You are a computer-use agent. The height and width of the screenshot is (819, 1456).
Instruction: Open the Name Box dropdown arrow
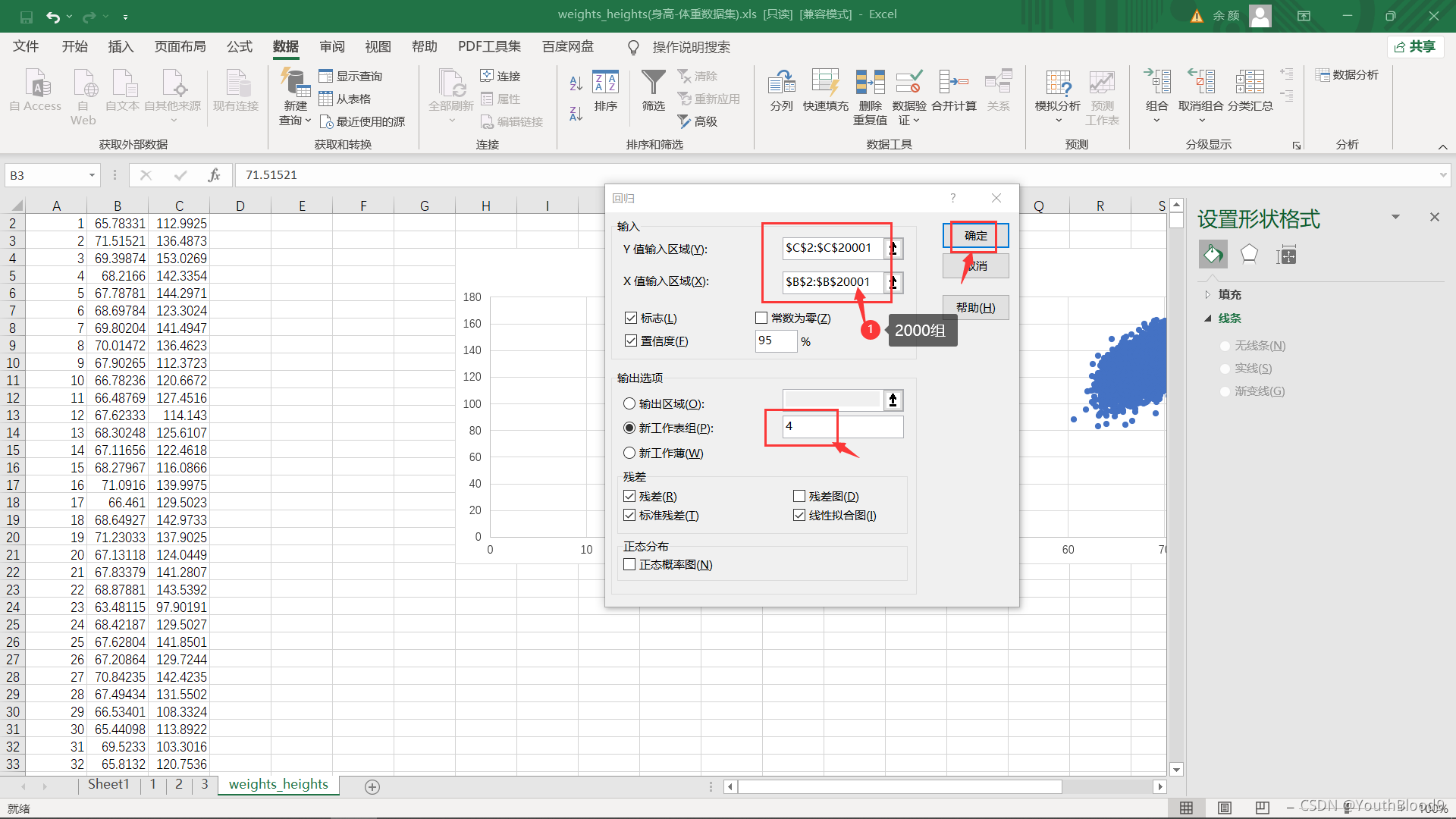[92, 175]
